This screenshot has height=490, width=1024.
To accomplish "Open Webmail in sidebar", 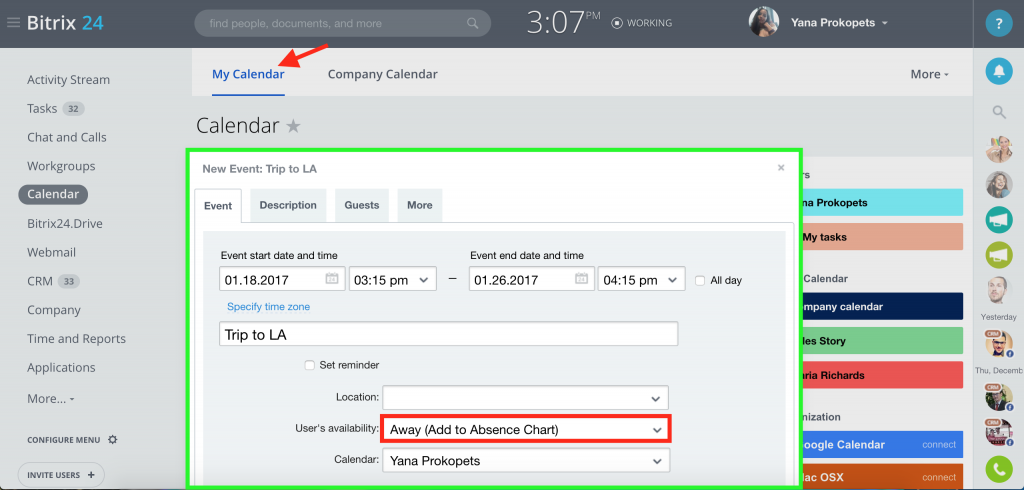I will point(52,252).
